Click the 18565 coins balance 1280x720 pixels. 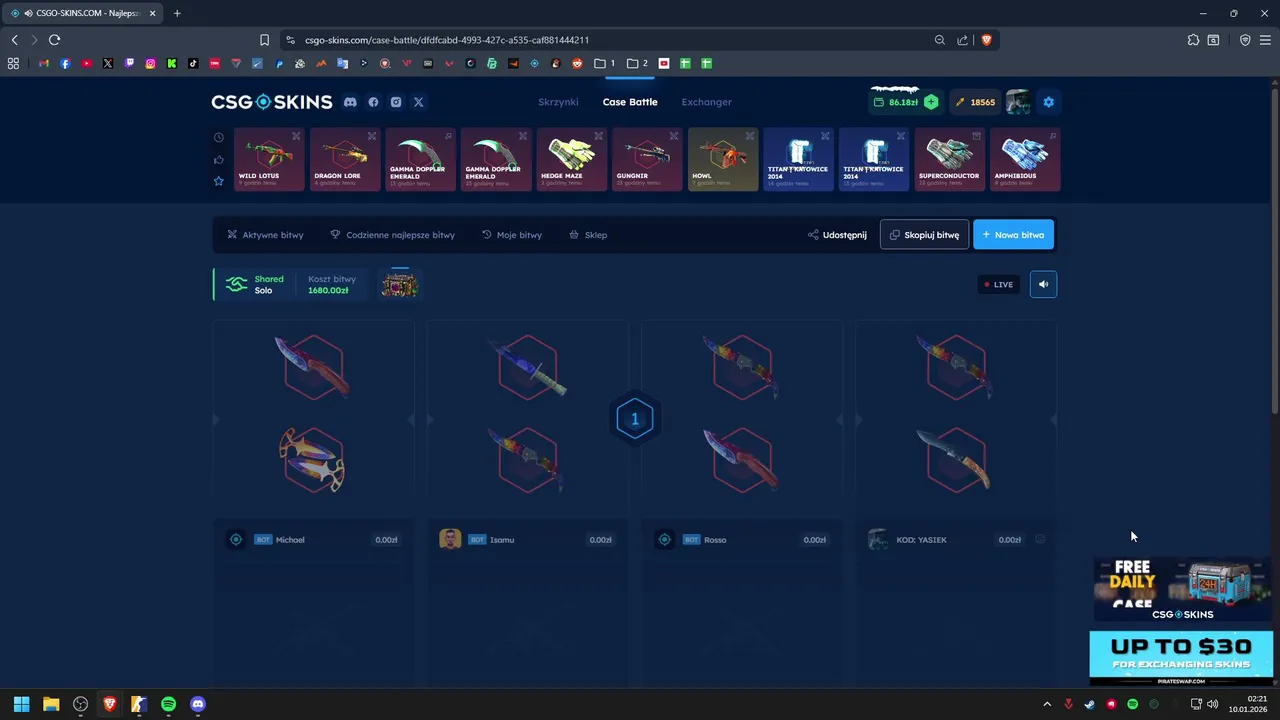coord(975,102)
